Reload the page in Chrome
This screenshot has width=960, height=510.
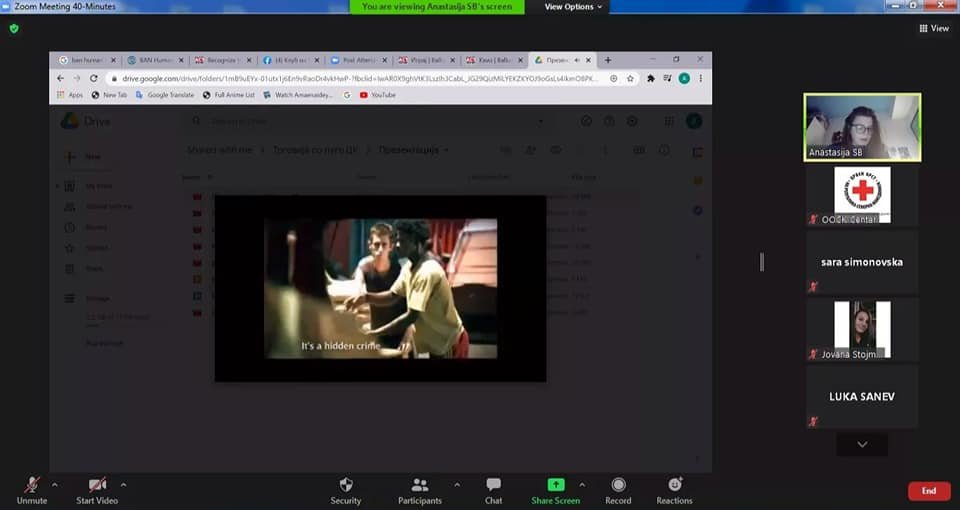(x=94, y=78)
